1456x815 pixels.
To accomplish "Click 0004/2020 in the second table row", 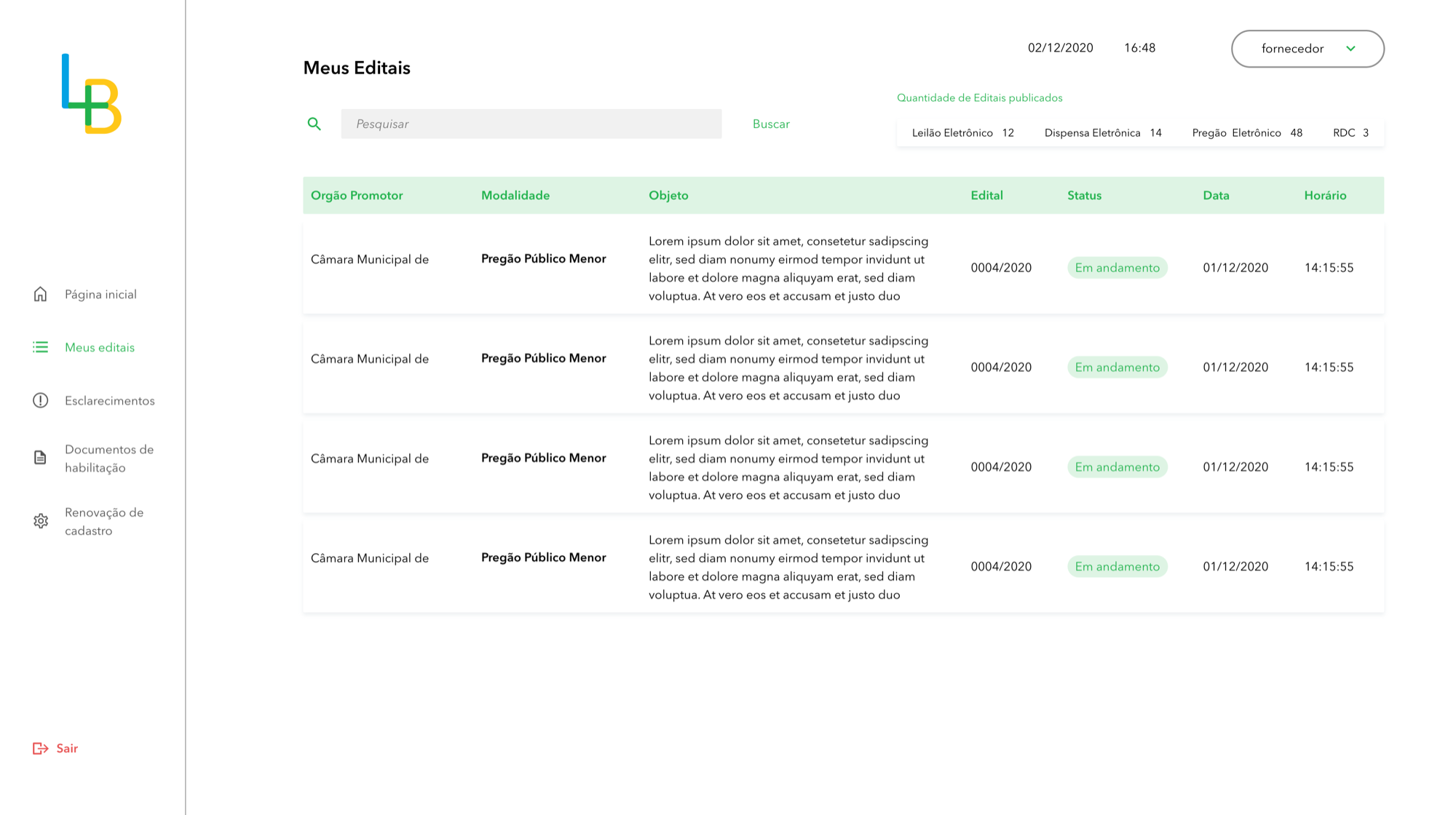I will (1001, 367).
